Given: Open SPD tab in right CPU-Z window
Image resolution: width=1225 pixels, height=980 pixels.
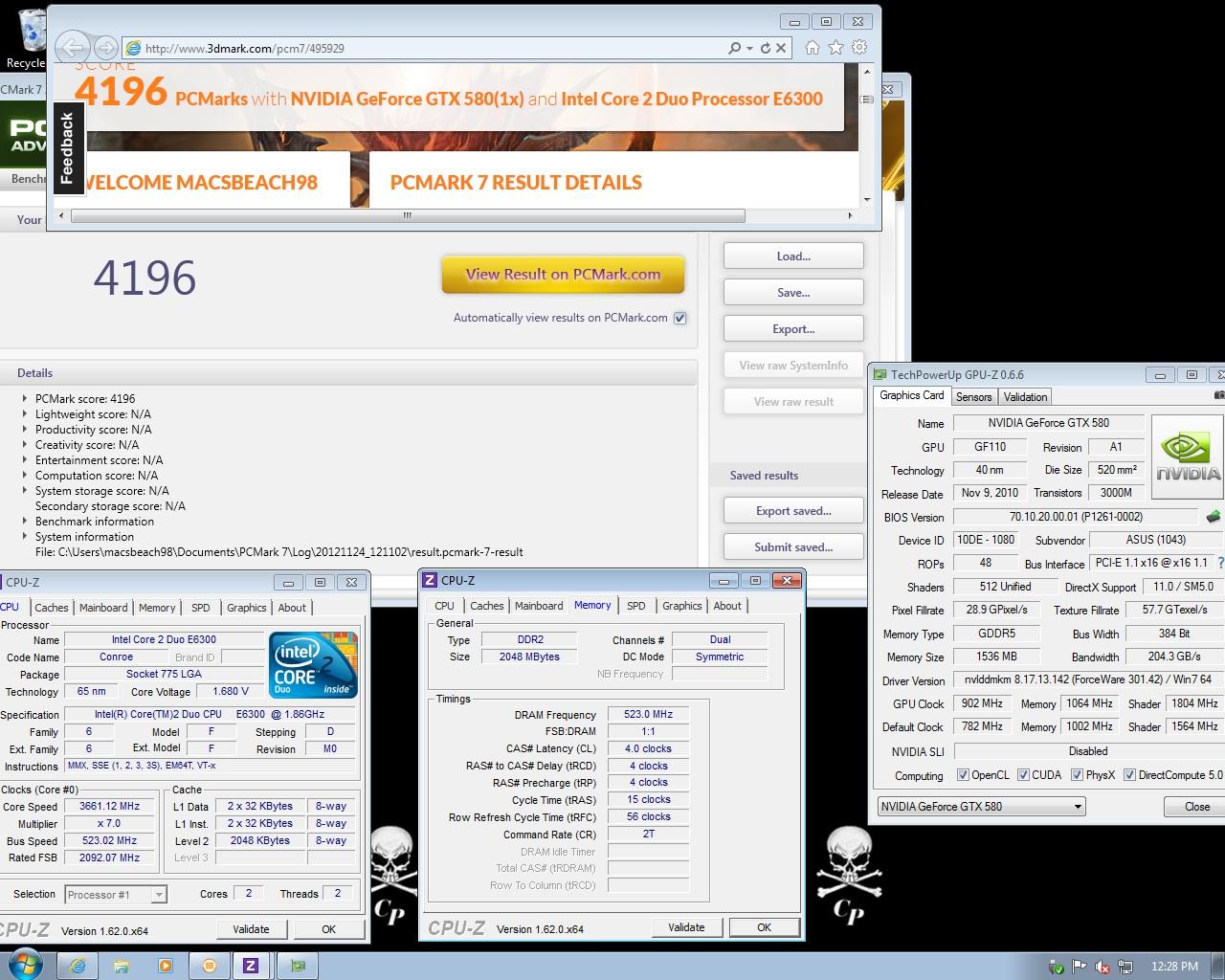Looking at the screenshot, I should (635, 606).
